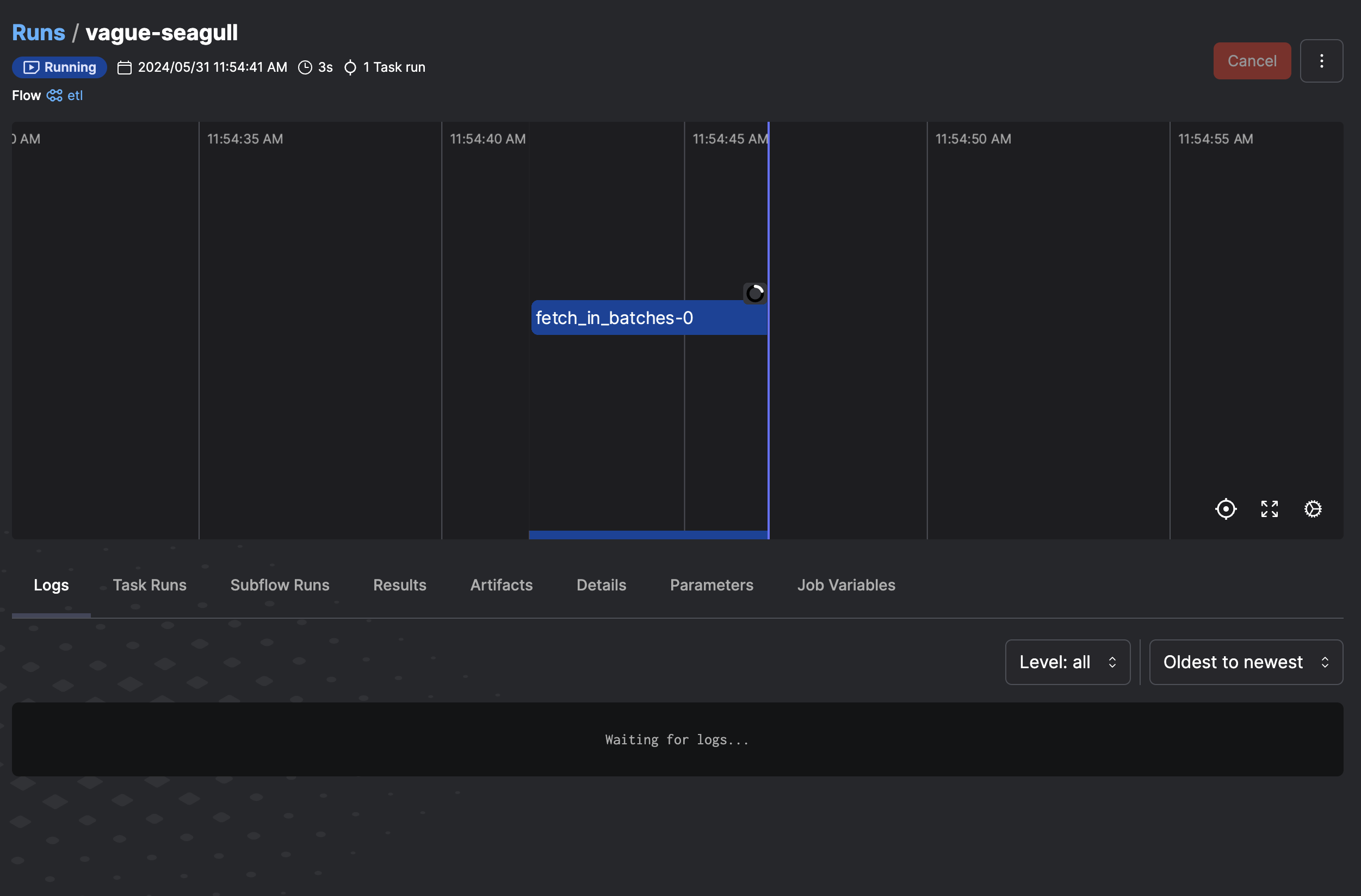
Task: Open the Artifacts tab
Action: 501,584
